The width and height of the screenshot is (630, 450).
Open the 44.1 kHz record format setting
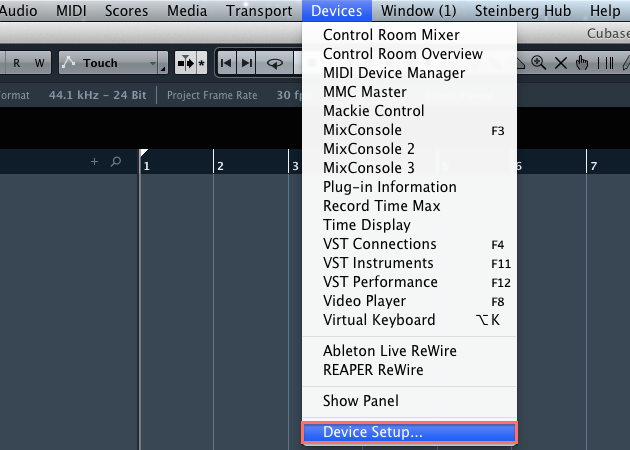coord(97,95)
